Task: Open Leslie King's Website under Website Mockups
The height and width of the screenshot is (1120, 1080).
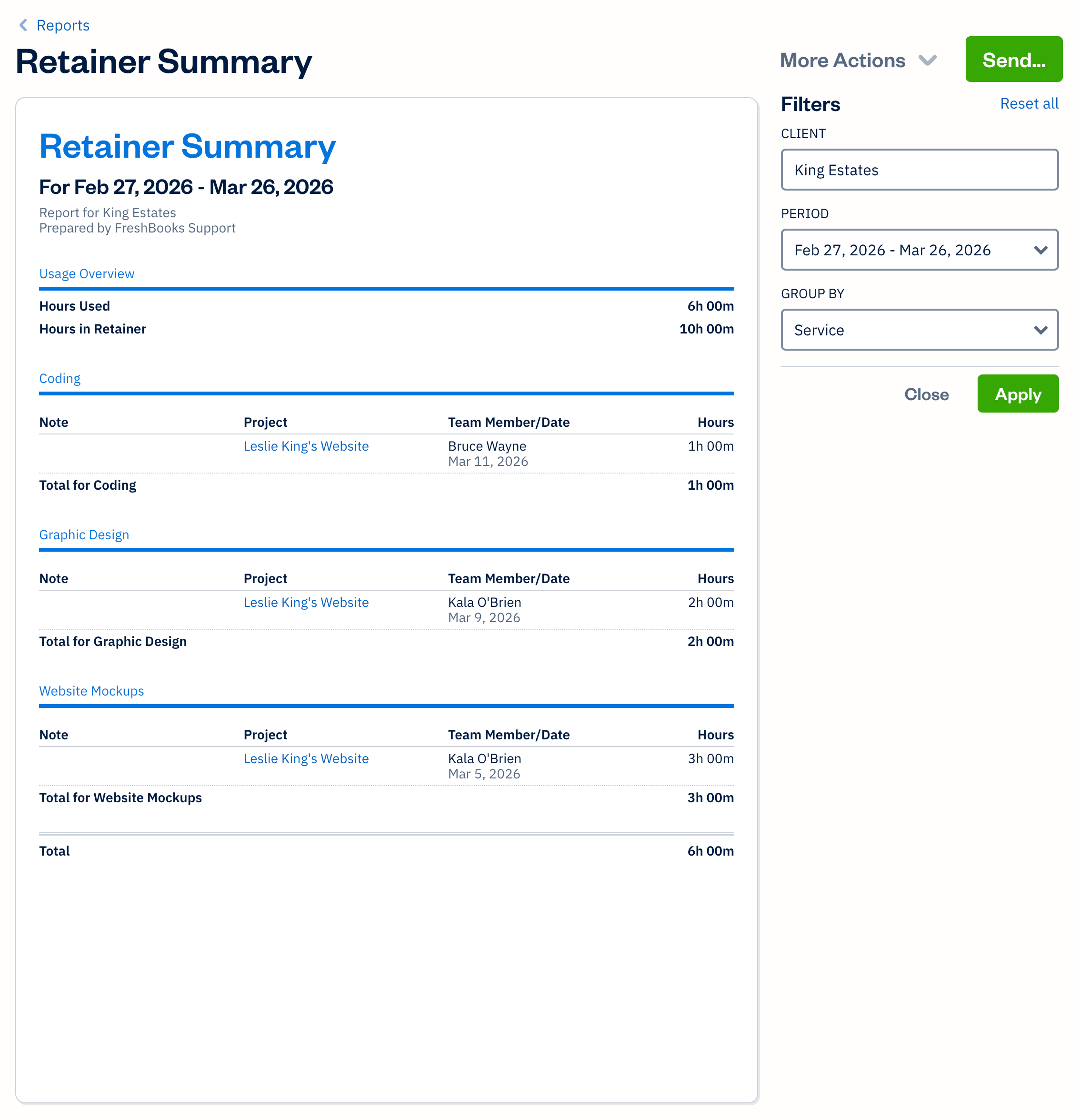Action: tap(306, 759)
